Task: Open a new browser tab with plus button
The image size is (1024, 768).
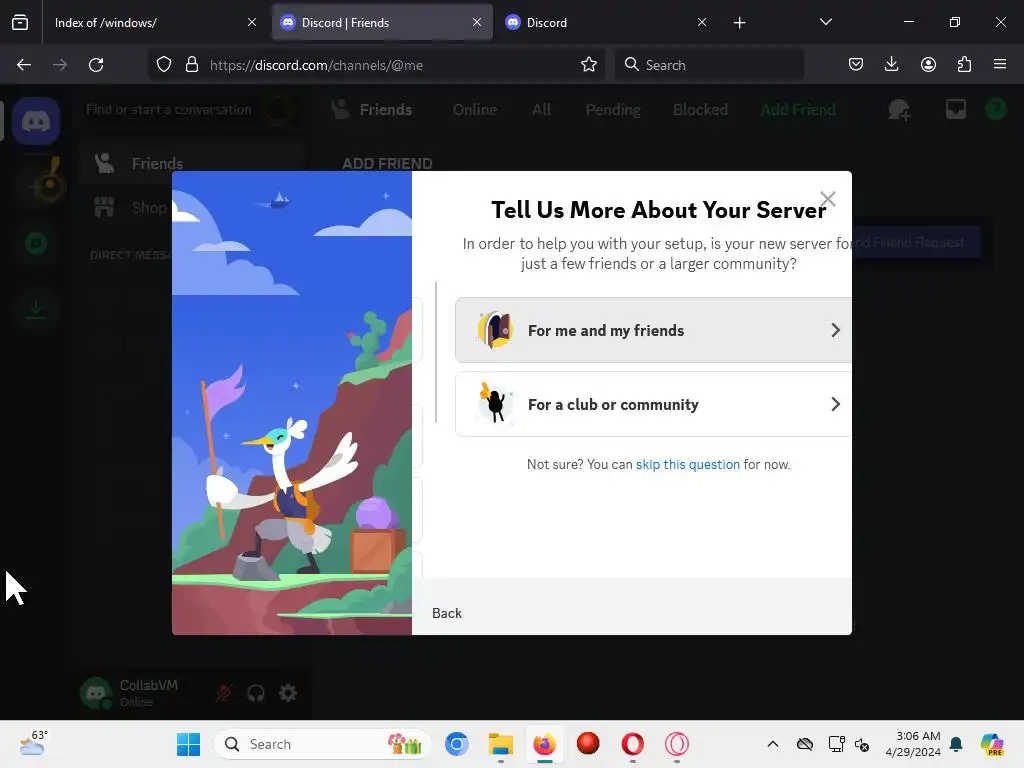Action: [739, 23]
